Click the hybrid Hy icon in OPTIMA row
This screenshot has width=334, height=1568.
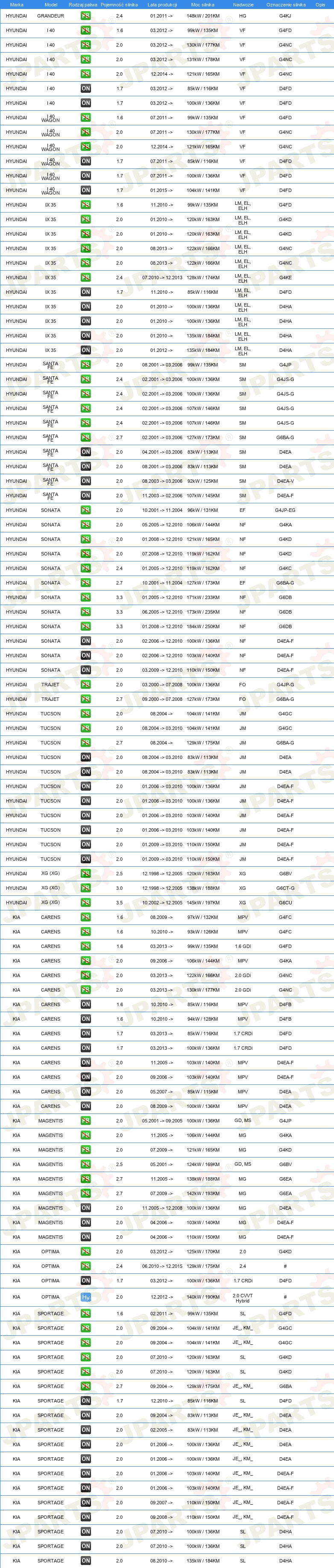coord(86,1297)
